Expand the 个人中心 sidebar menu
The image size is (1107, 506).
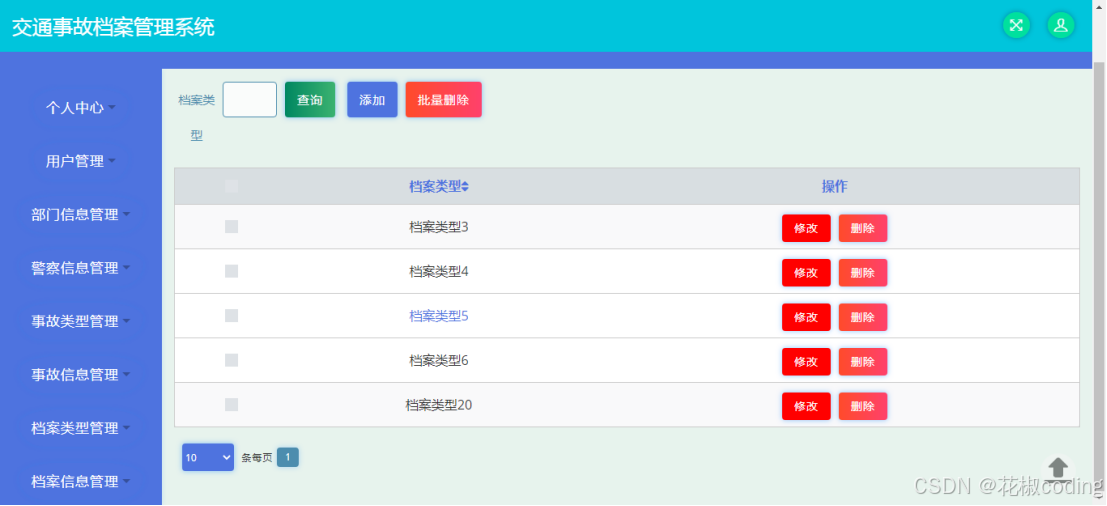click(x=80, y=107)
